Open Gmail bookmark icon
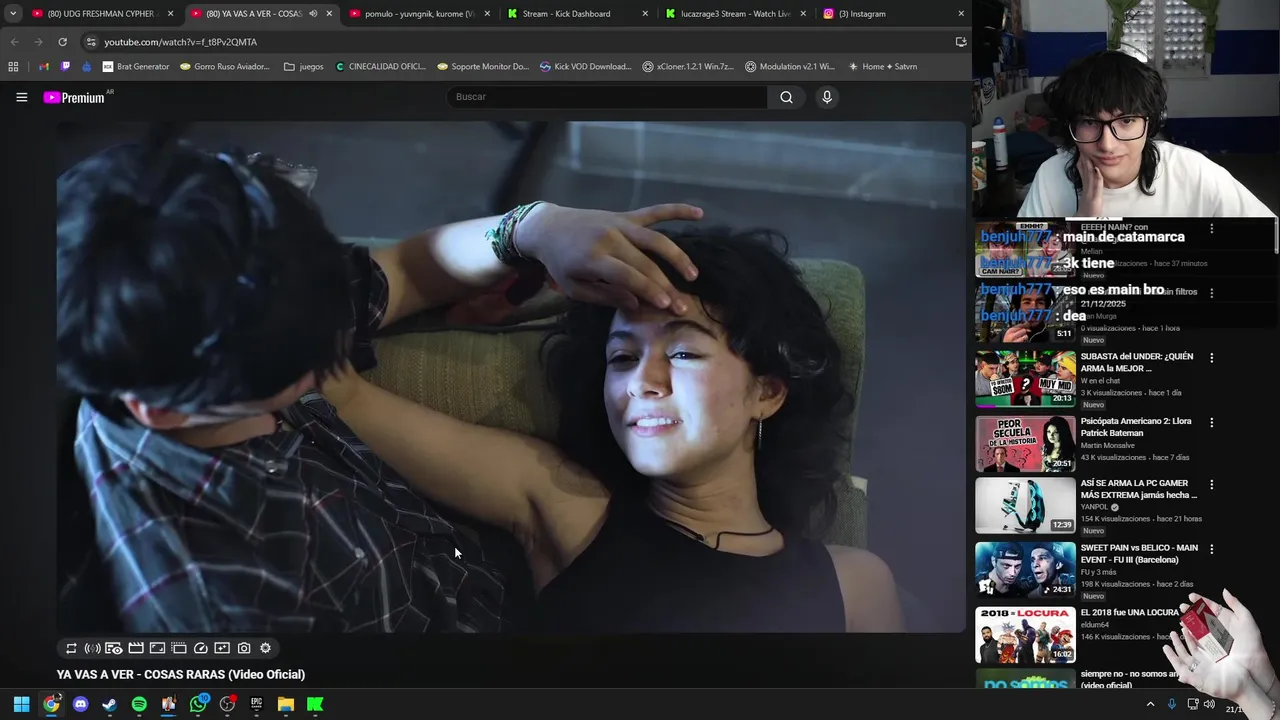This screenshot has height=720, width=1280. (x=44, y=67)
